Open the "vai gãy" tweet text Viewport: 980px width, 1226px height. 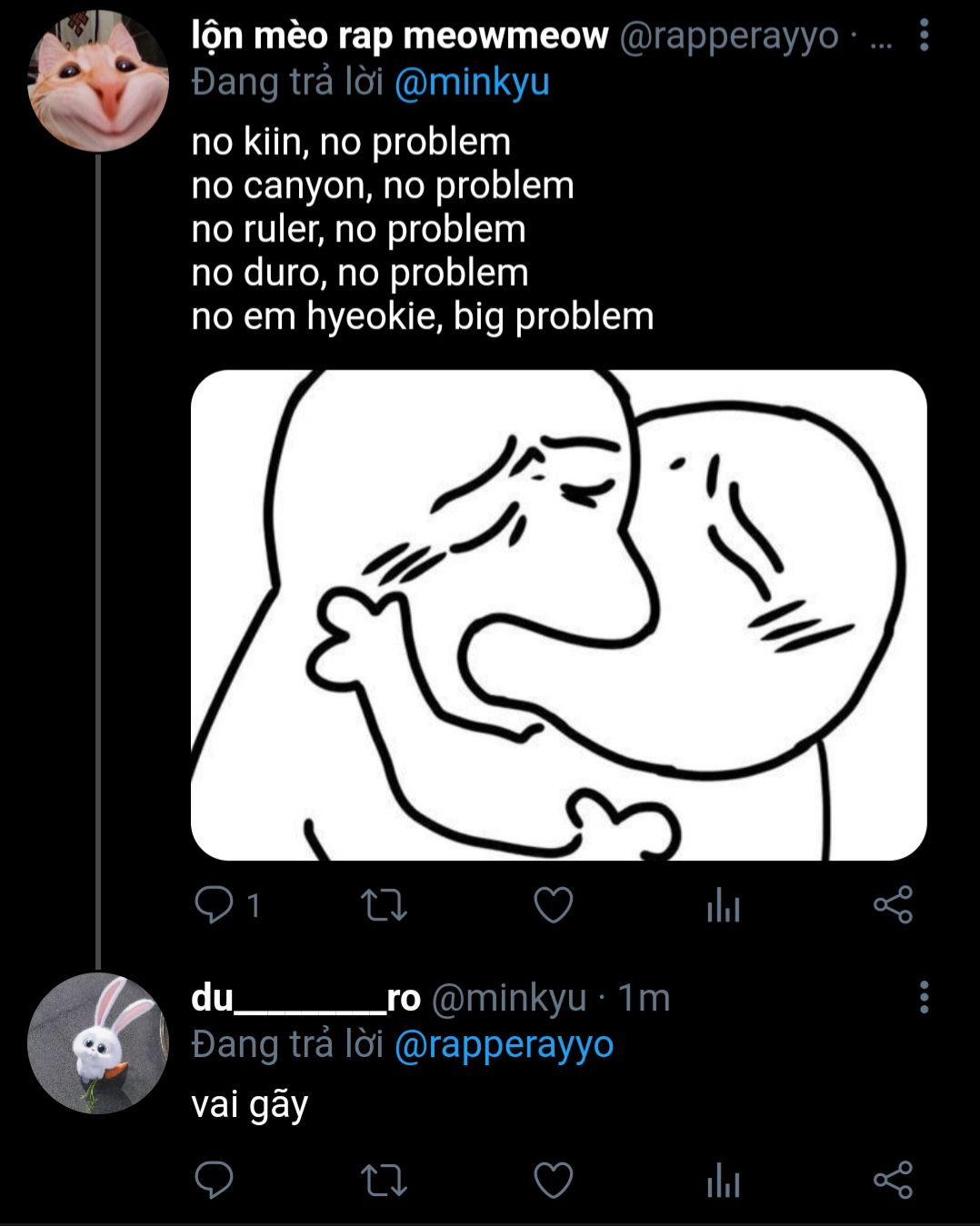tap(250, 1104)
